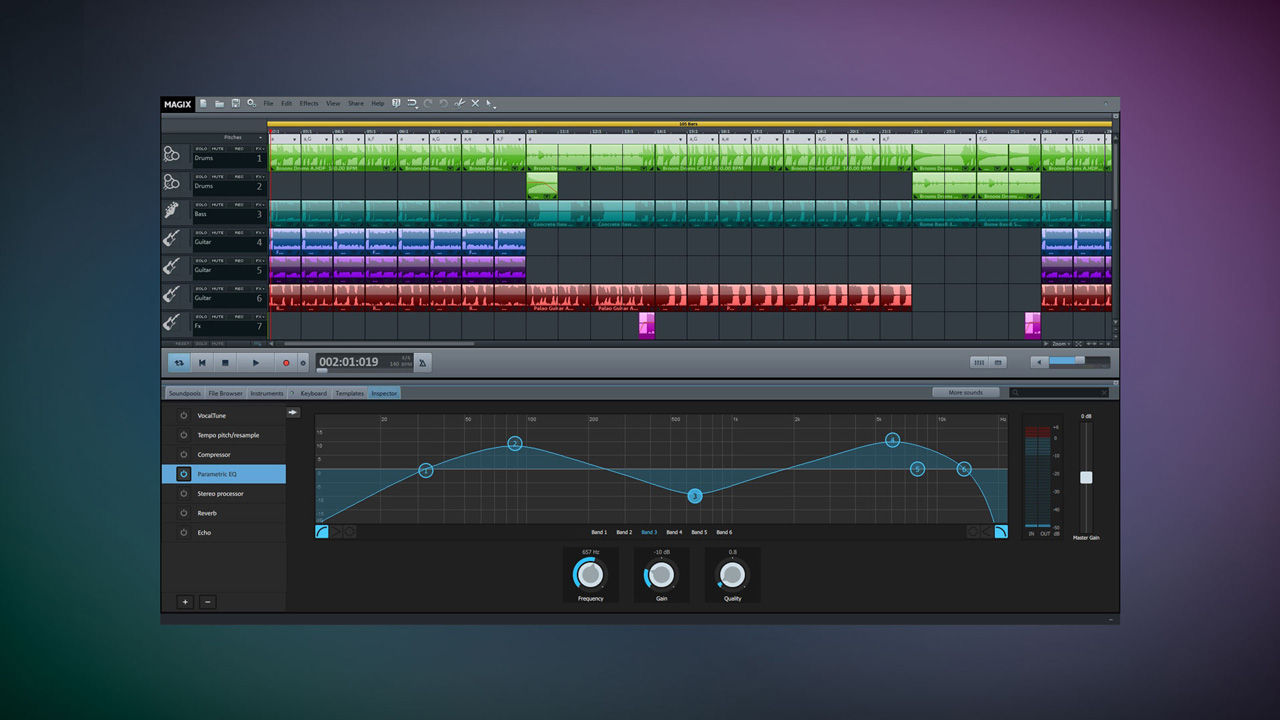Select the mouse arrow mode icon
The height and width of the screenshot is (720, 1280).
click(489, 103)
